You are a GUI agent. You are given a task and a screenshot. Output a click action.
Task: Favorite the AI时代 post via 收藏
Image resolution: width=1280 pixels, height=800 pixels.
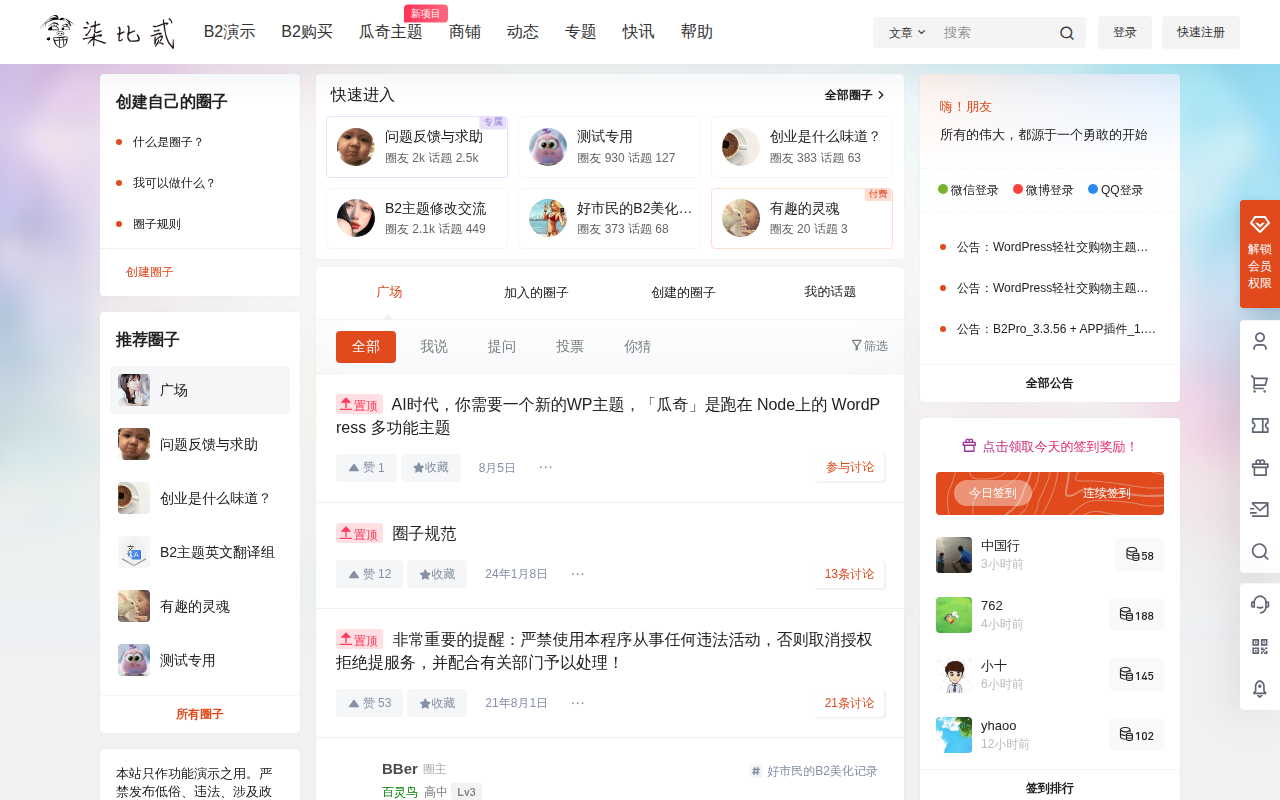point(431,468)
